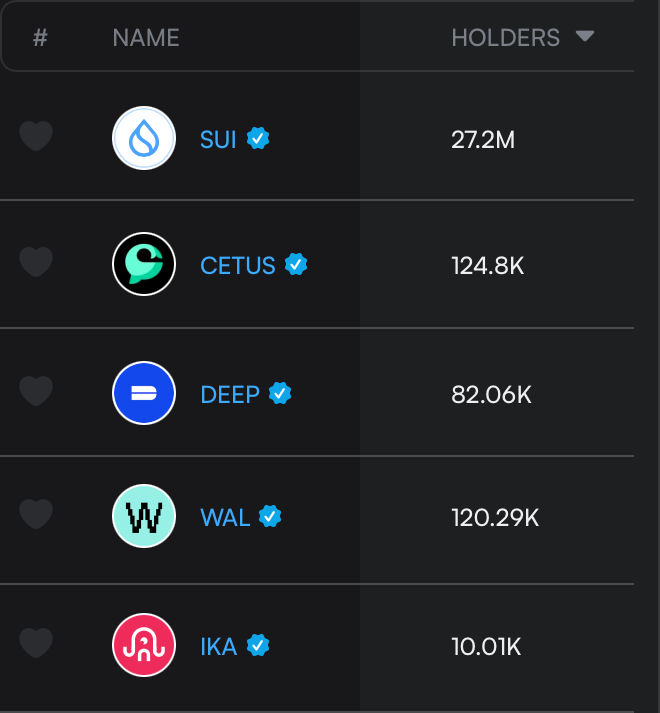Add DEEP to favorites via heart

(36, 390)
